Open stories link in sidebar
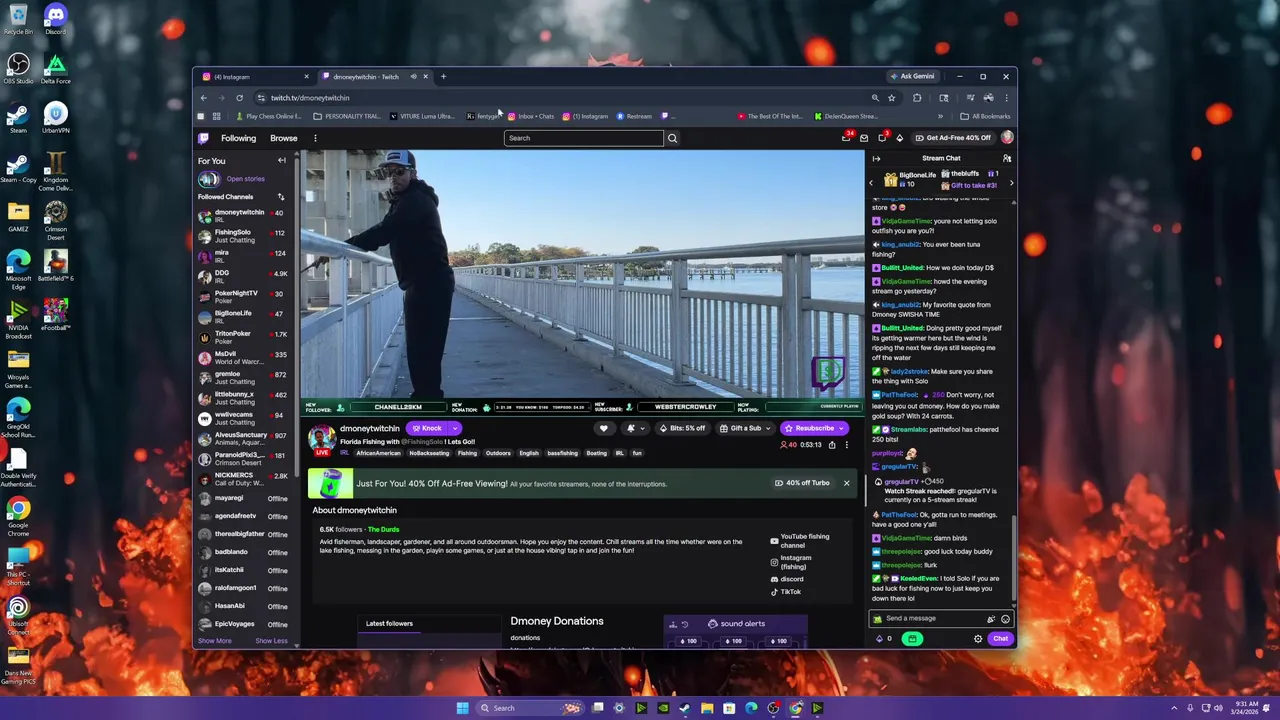 pyautogui.click(x=245, y=179)
